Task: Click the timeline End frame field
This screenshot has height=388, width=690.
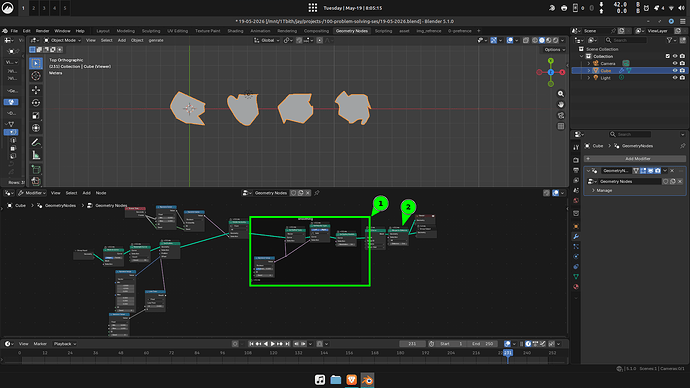Action: 483,344
